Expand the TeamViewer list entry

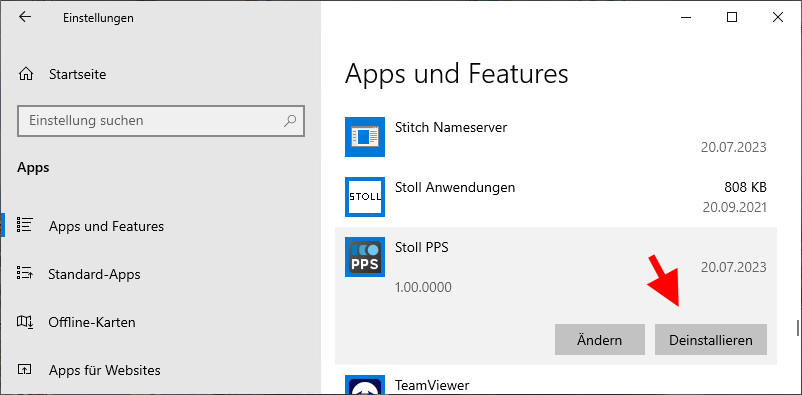[x=555, y=384]
